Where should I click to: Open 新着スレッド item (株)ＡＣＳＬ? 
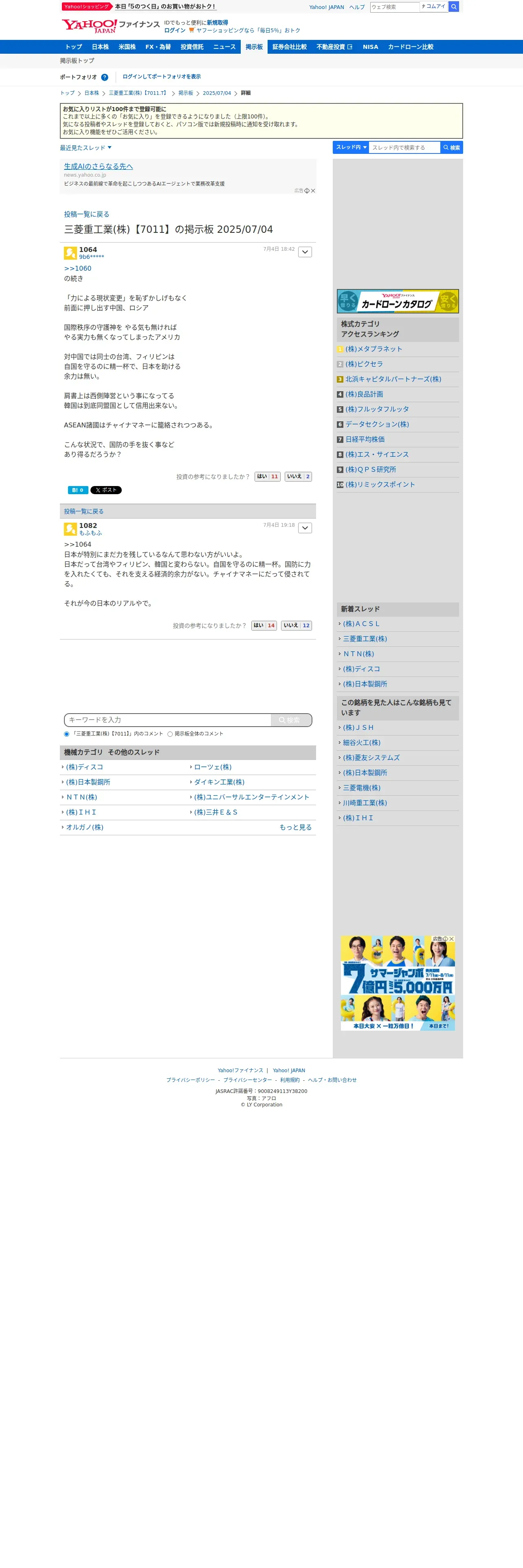(x=361, y=624)
